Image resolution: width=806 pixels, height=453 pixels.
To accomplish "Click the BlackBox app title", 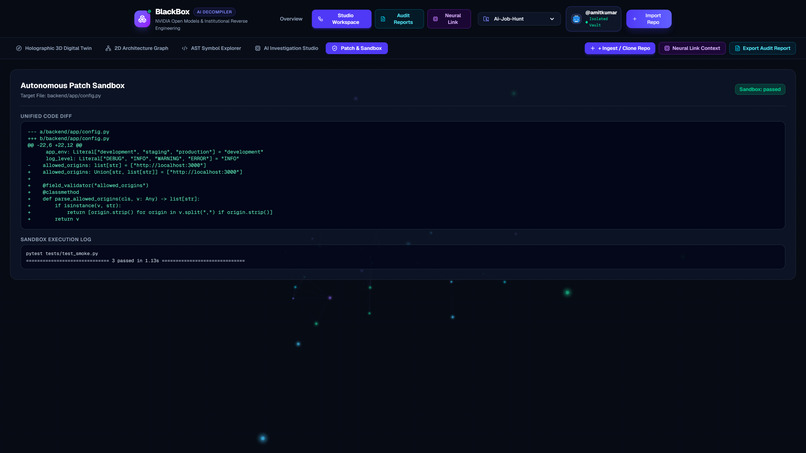I will tap(172, 12).
